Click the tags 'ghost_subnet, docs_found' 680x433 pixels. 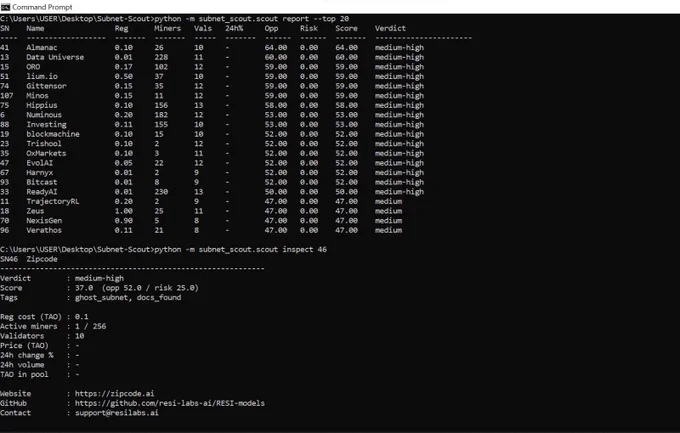pos(128,297)
